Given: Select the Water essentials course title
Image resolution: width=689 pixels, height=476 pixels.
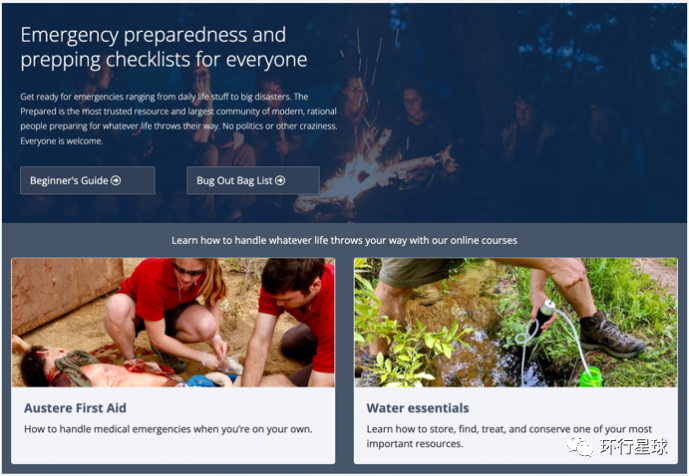Looking at the screenshot, I should [418, 408].
